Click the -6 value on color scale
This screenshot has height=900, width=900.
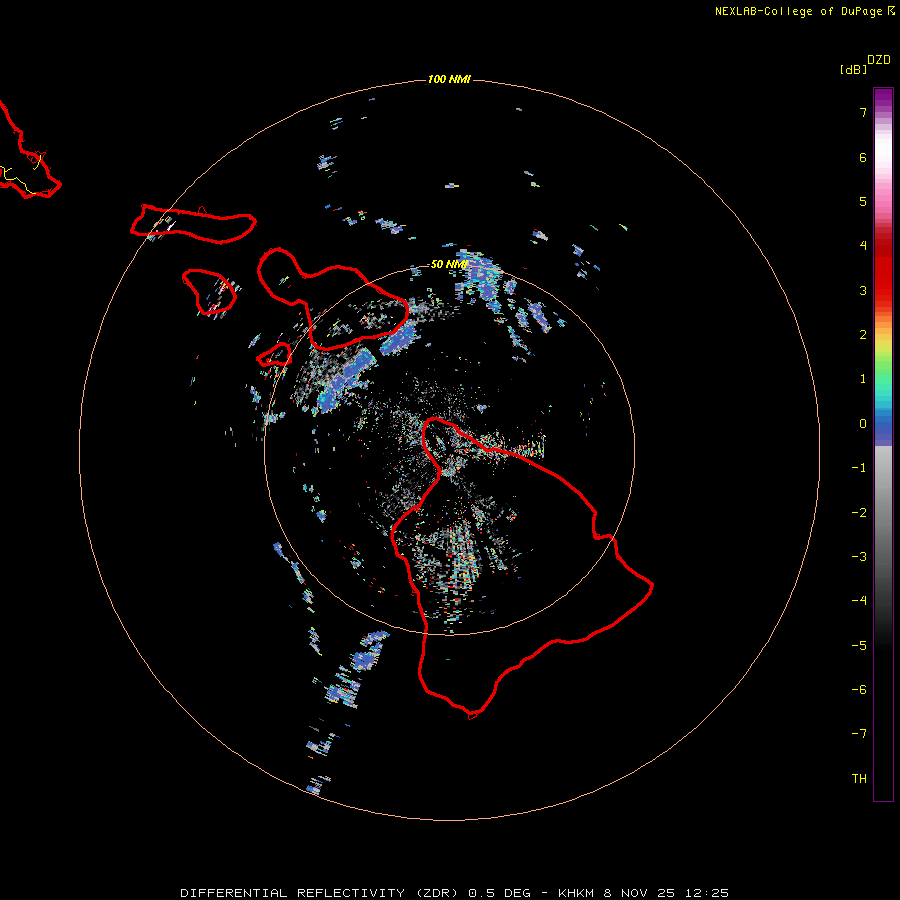coord(859,690)
